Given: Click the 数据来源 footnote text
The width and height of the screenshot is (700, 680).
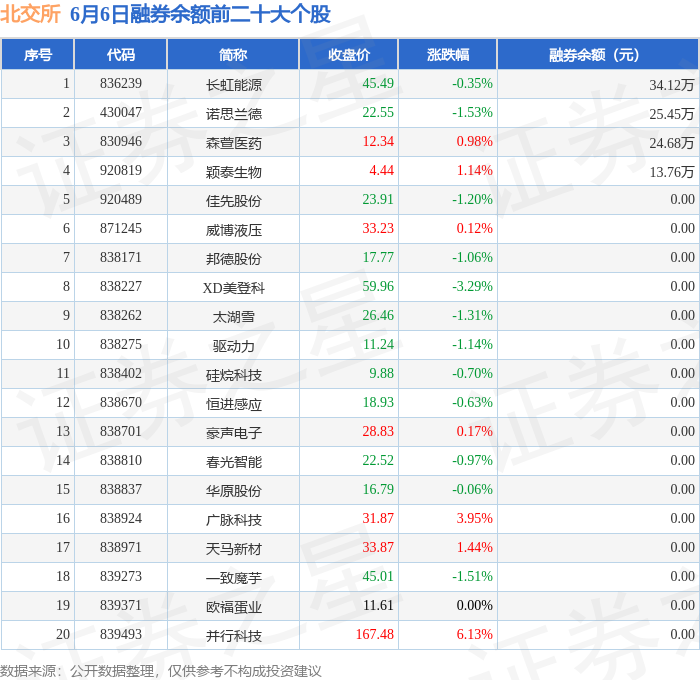Looking at the screenshot, I should 161,671.
